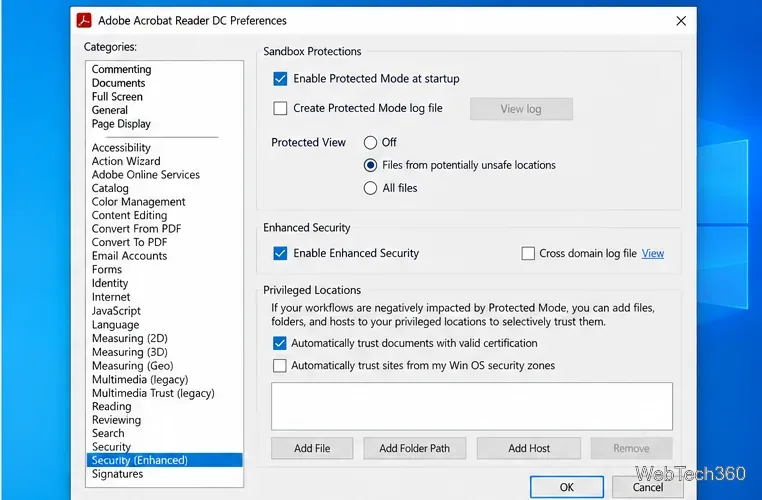Open Email Accounts preferences

pyautogui.click(x=129, y=256)
